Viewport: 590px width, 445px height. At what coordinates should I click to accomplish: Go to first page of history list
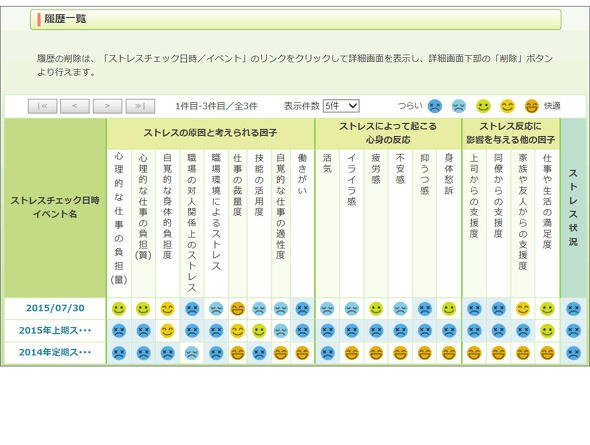[43, 106]
